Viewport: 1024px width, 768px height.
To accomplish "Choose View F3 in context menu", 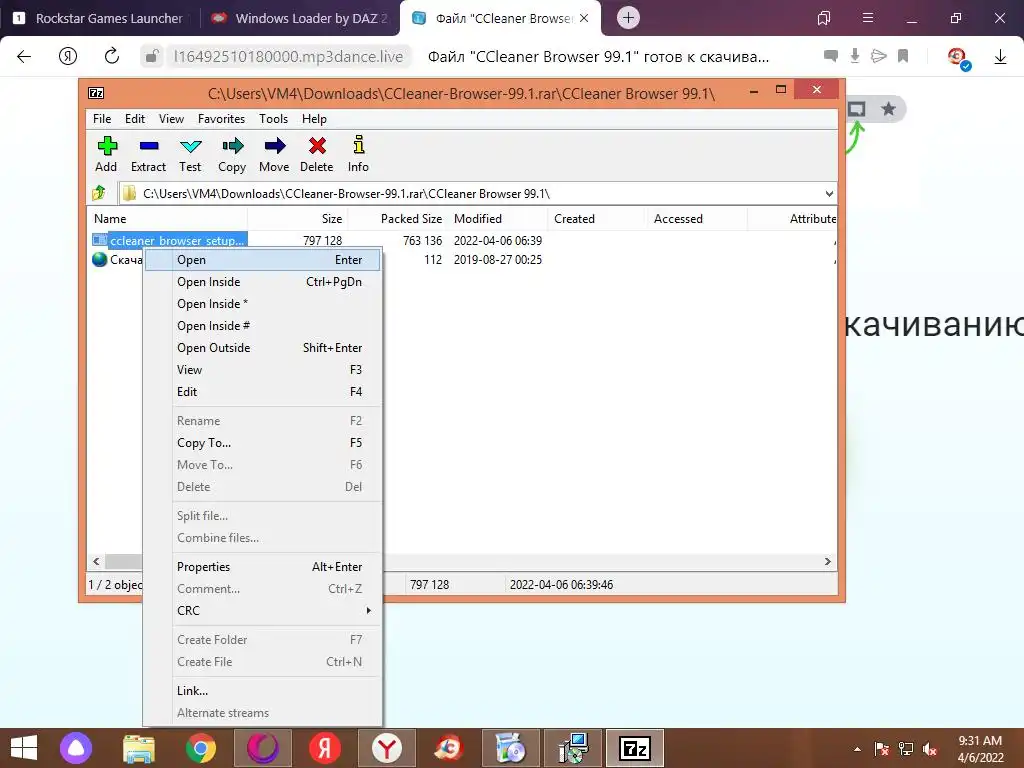I will 262,370.
